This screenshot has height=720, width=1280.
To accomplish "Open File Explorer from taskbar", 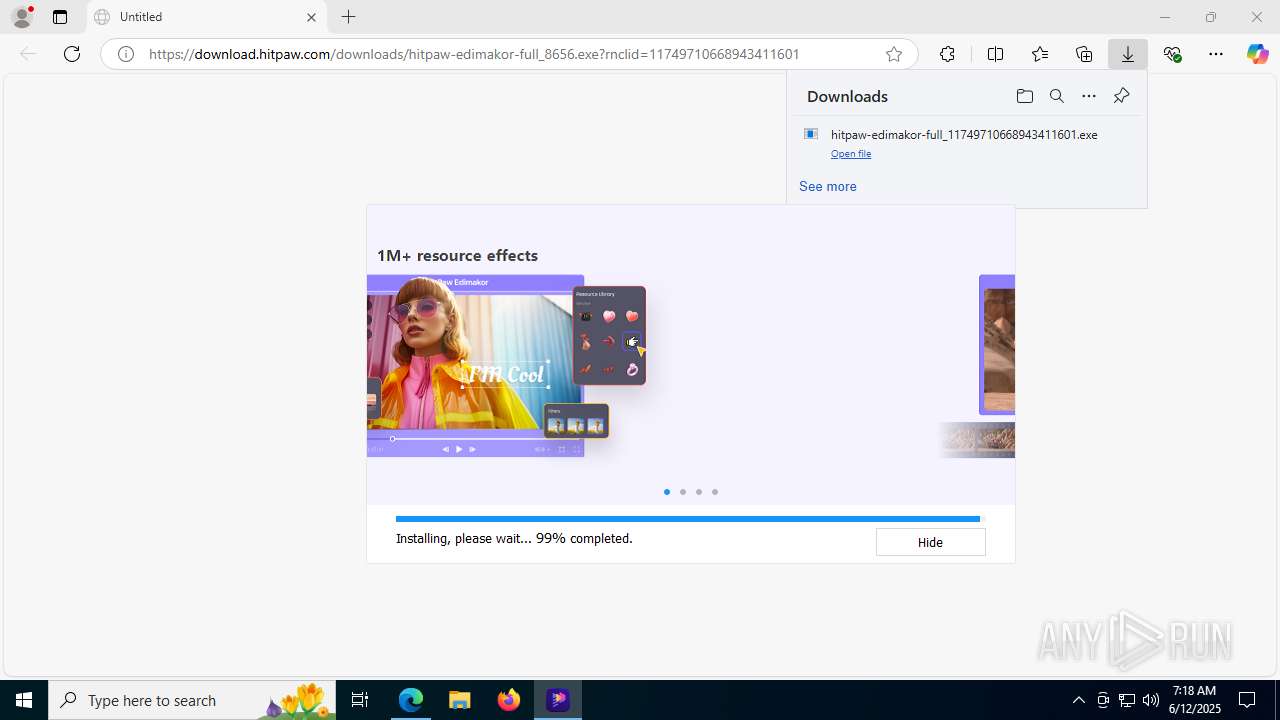I will 460,700.
